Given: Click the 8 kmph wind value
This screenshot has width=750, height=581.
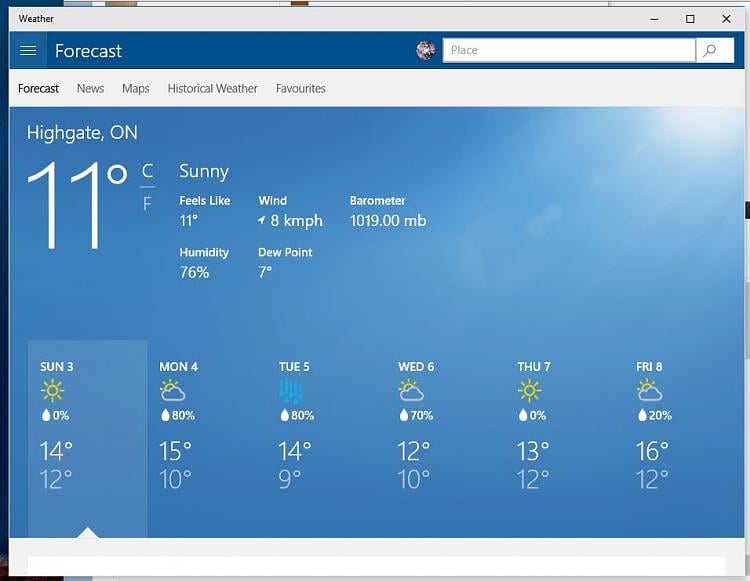Looking at the screenshot, I should (297, 221).
